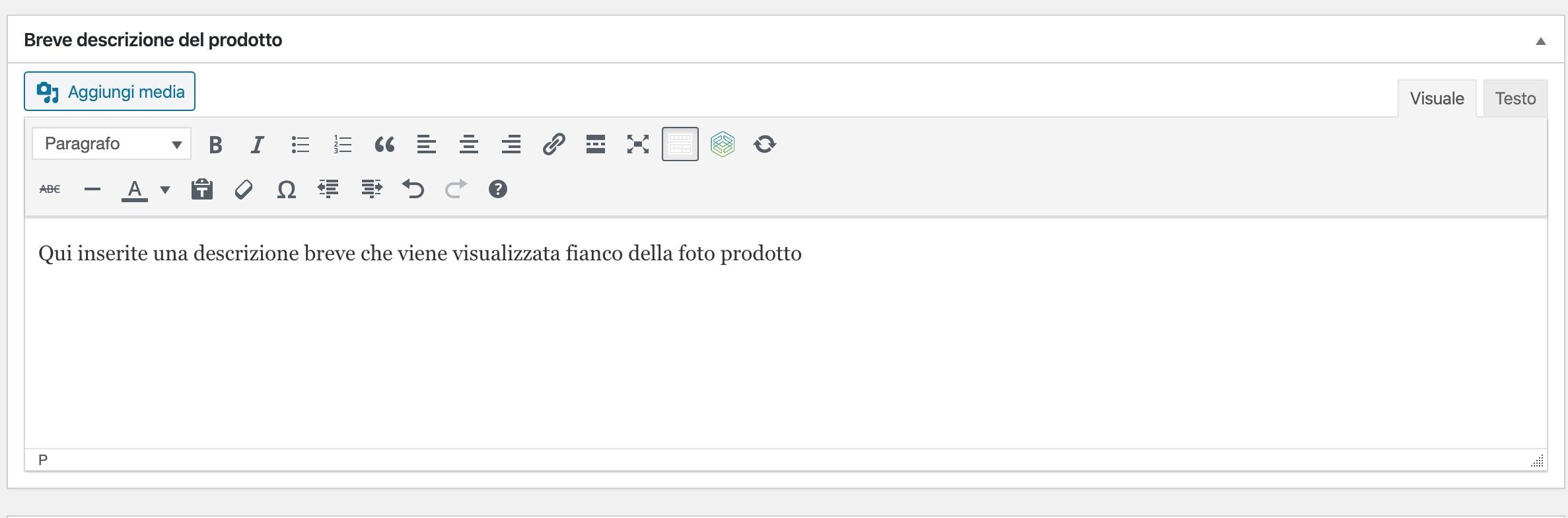This screenshot has width=1568, height=518.
Task: Insert a numbered list
Action: pos(342,145)
